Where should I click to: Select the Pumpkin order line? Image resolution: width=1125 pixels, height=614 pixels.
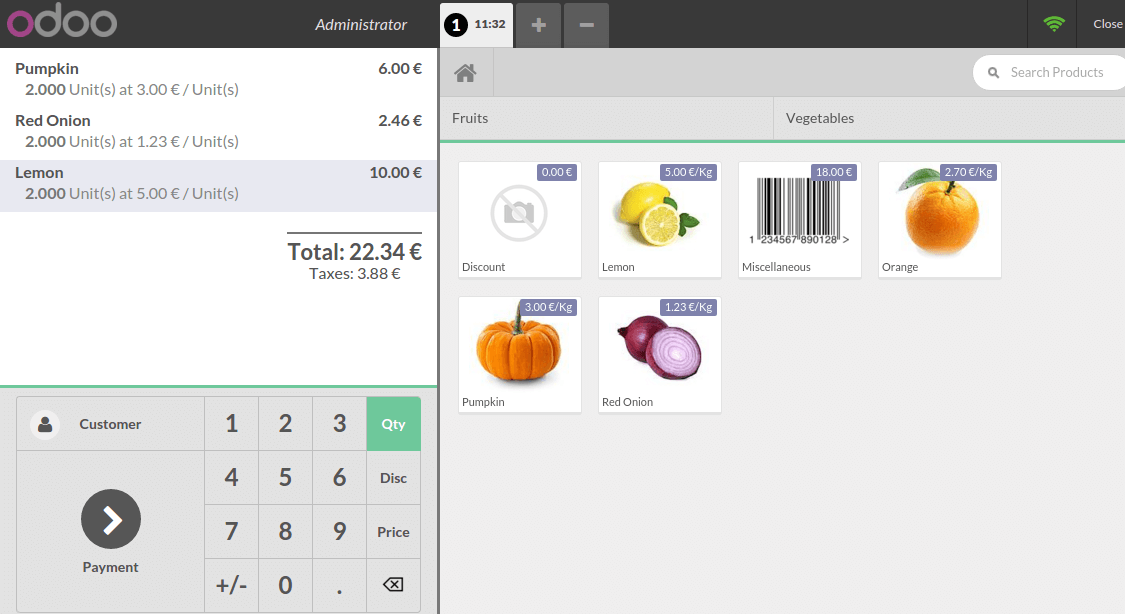218,79
